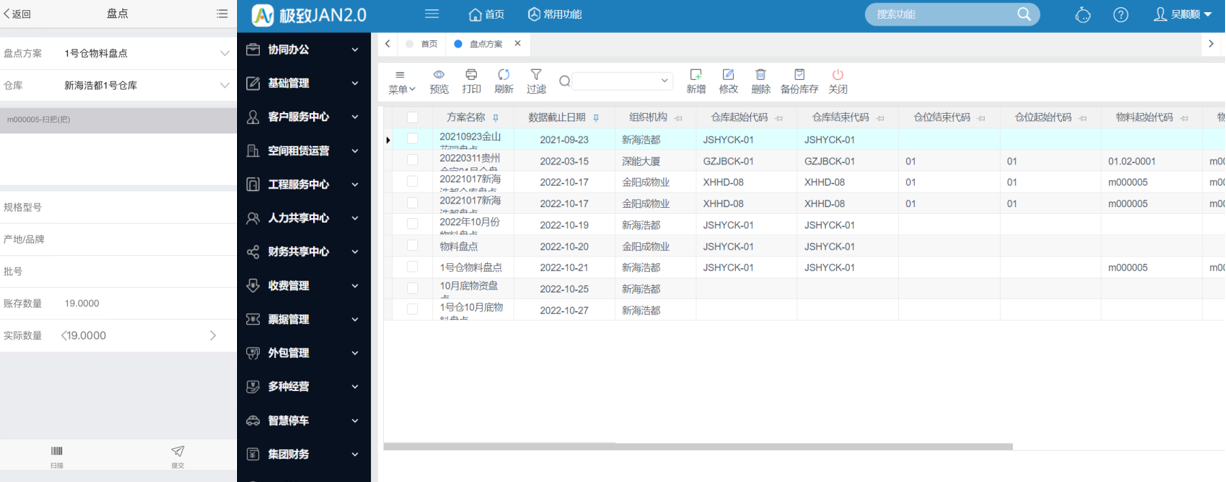Viewport: 1226px width, 482px height.
Task: Check the row 2021-09-23 checkbox
Action: (412, 140)
